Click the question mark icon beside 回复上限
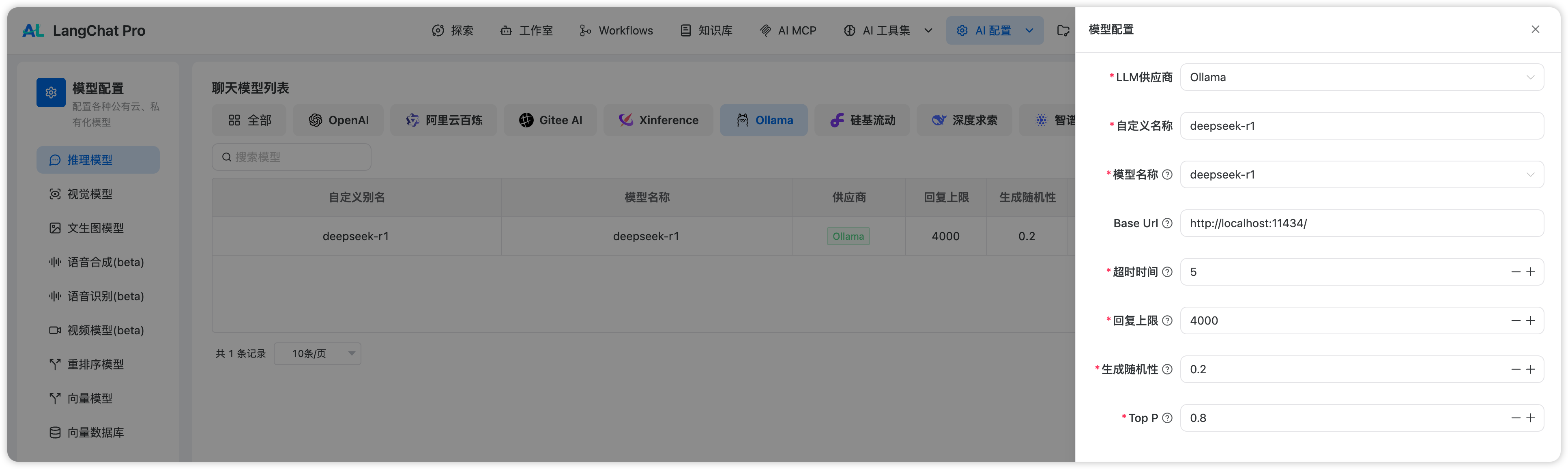The image size is (1568, 469). pyautogui.click(x=1167, y=321)
